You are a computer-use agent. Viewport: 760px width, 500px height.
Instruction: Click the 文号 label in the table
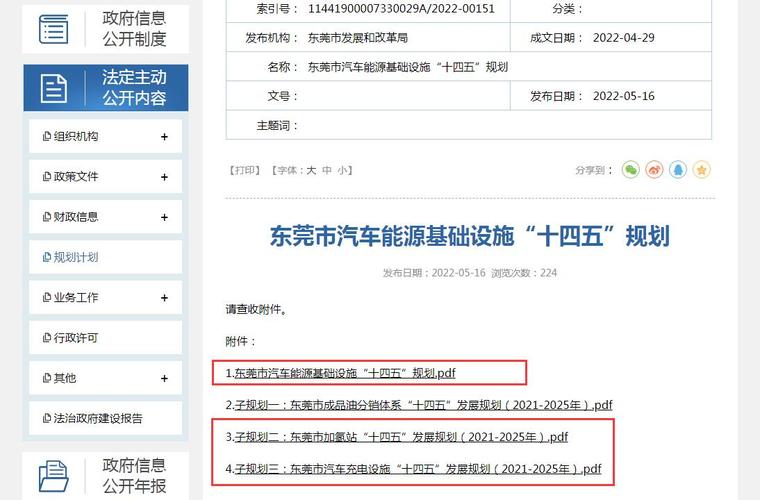pos(282,96)
